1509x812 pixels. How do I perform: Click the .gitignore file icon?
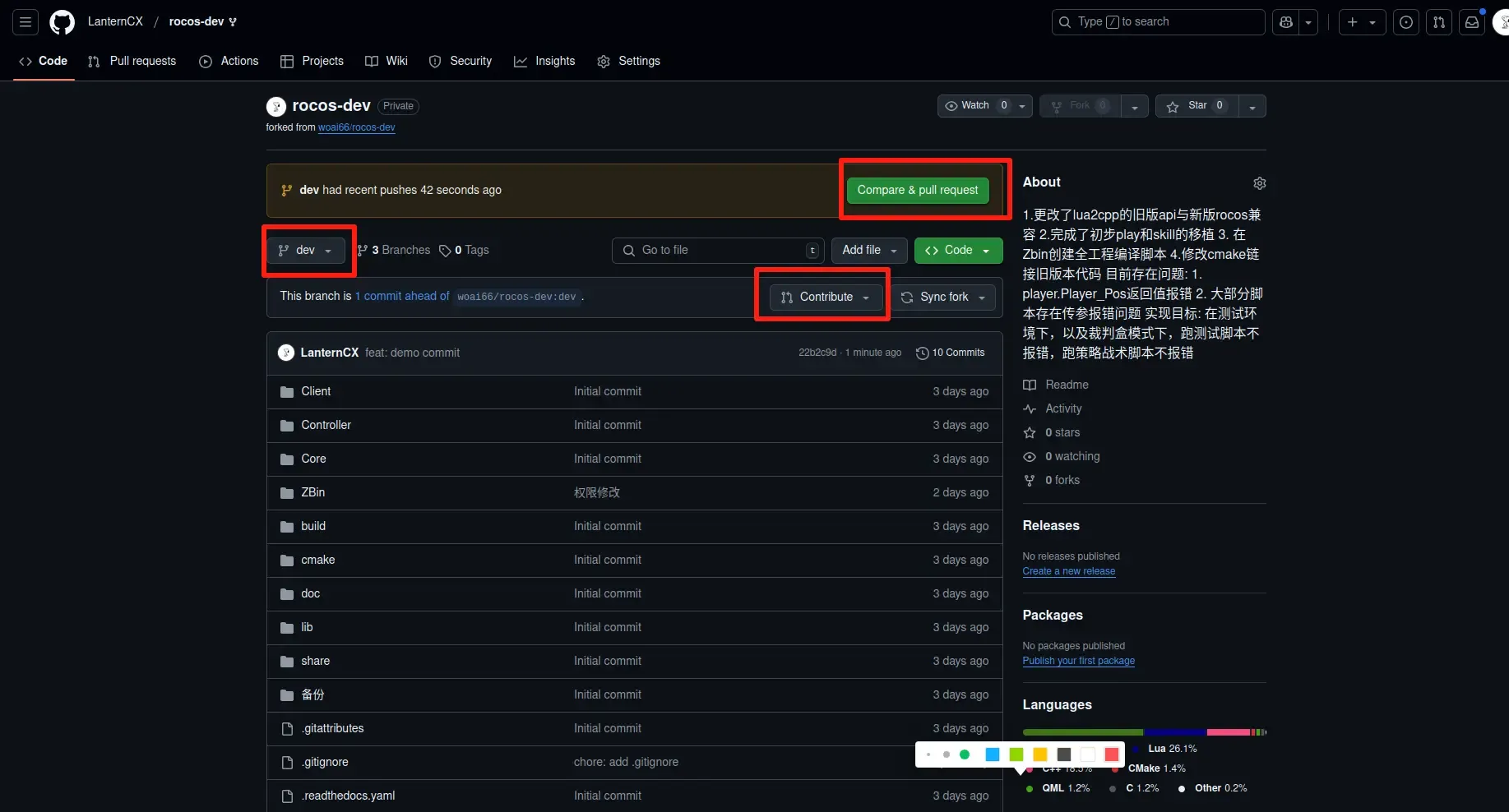click(x=287, y=763)
